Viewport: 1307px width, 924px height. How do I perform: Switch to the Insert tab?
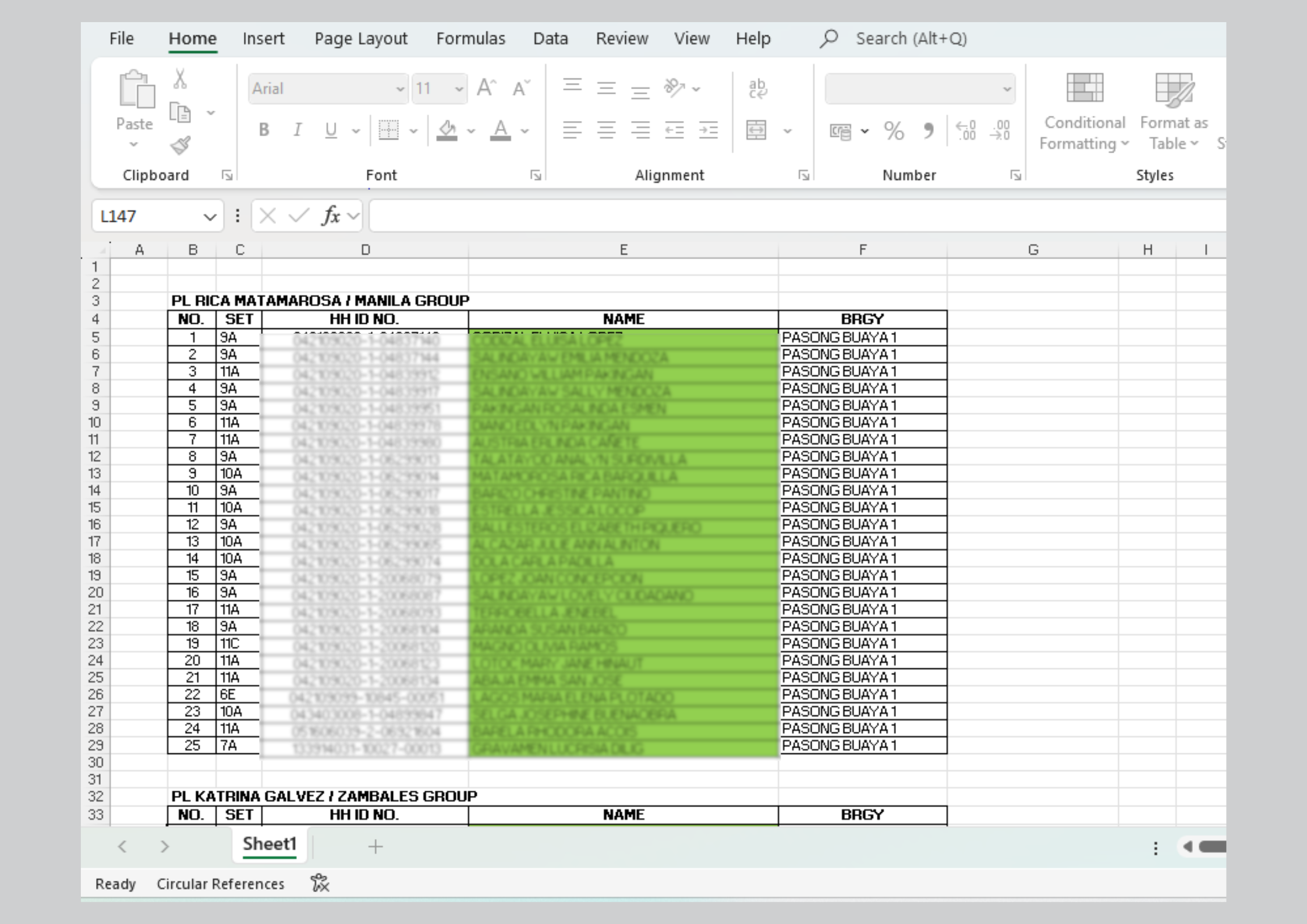pyautogui.click(x=263, y=38)
